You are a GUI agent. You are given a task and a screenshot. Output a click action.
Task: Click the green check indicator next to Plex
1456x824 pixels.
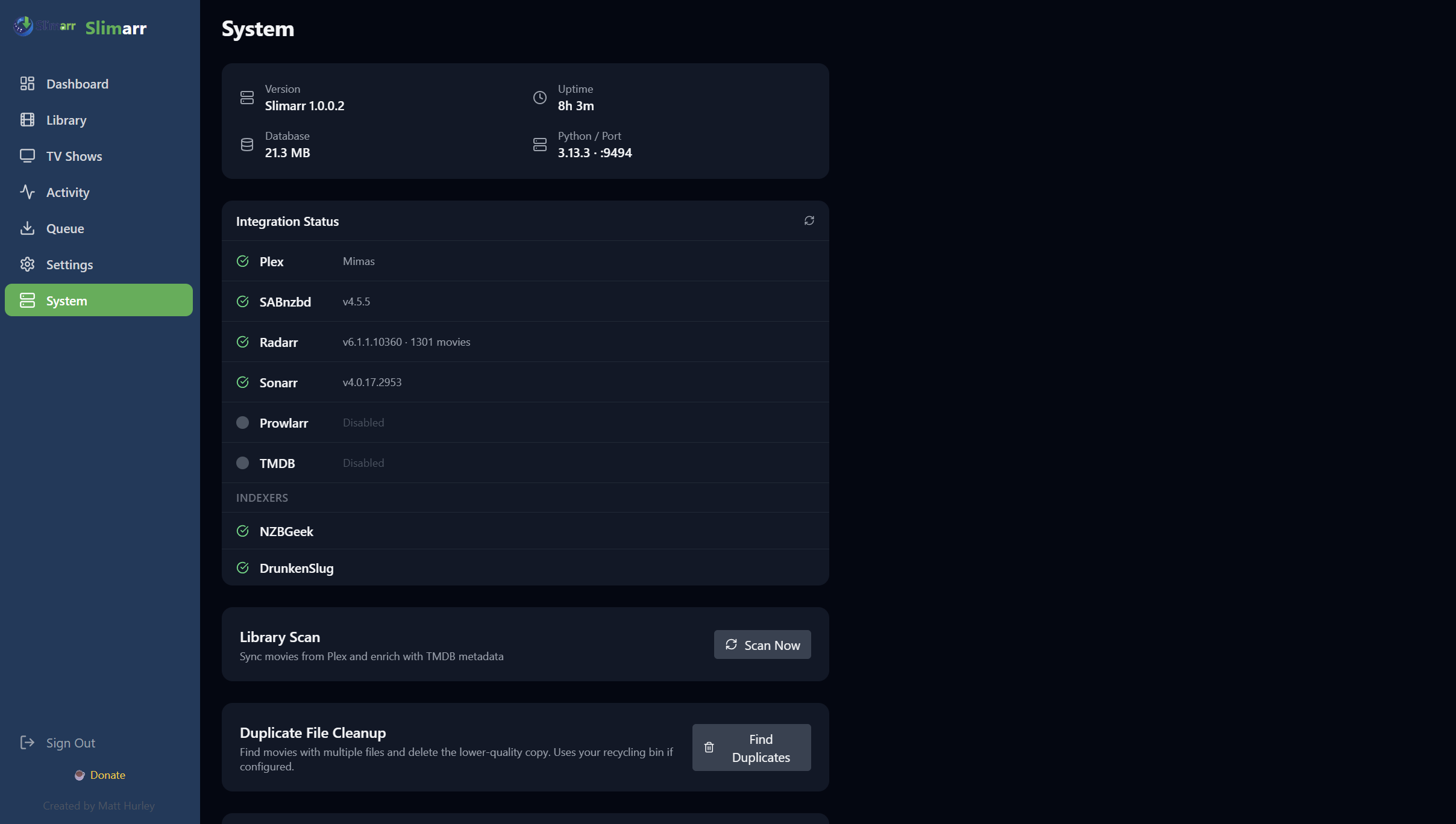(242, 261)
